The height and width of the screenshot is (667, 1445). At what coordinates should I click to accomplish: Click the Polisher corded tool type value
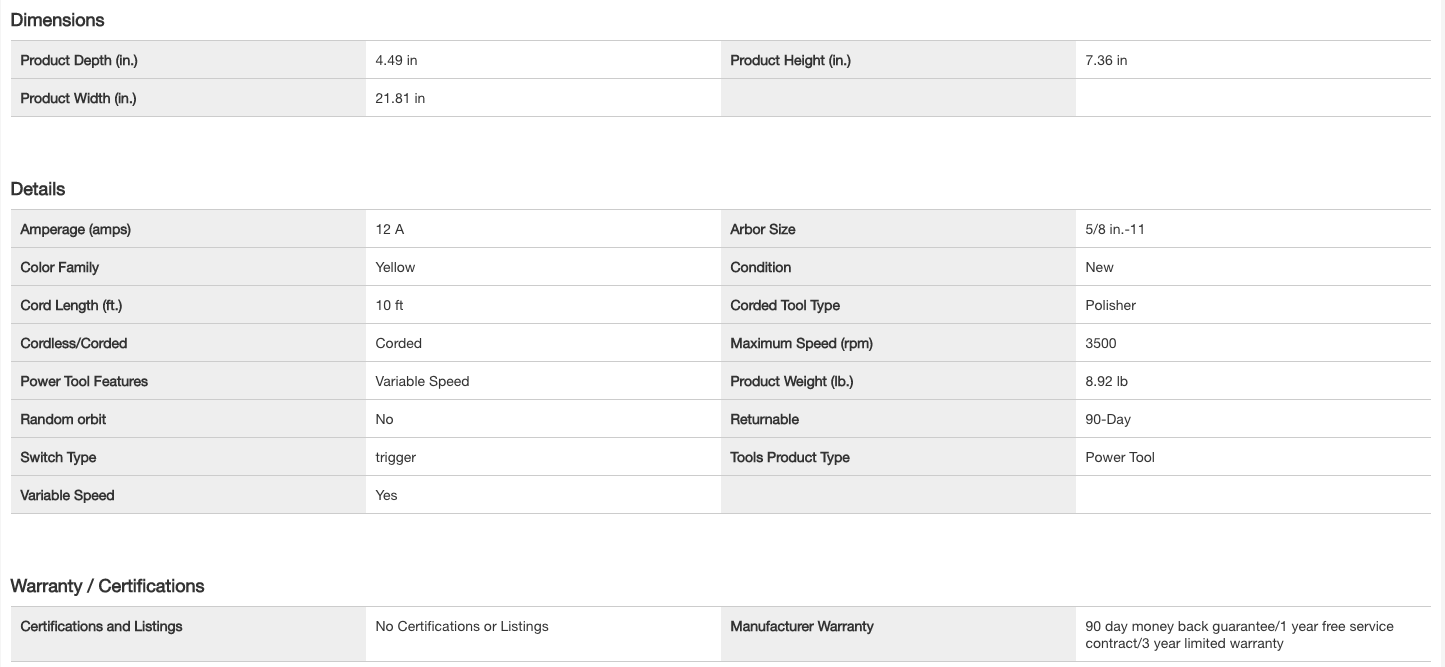[x=1110, y=305]
